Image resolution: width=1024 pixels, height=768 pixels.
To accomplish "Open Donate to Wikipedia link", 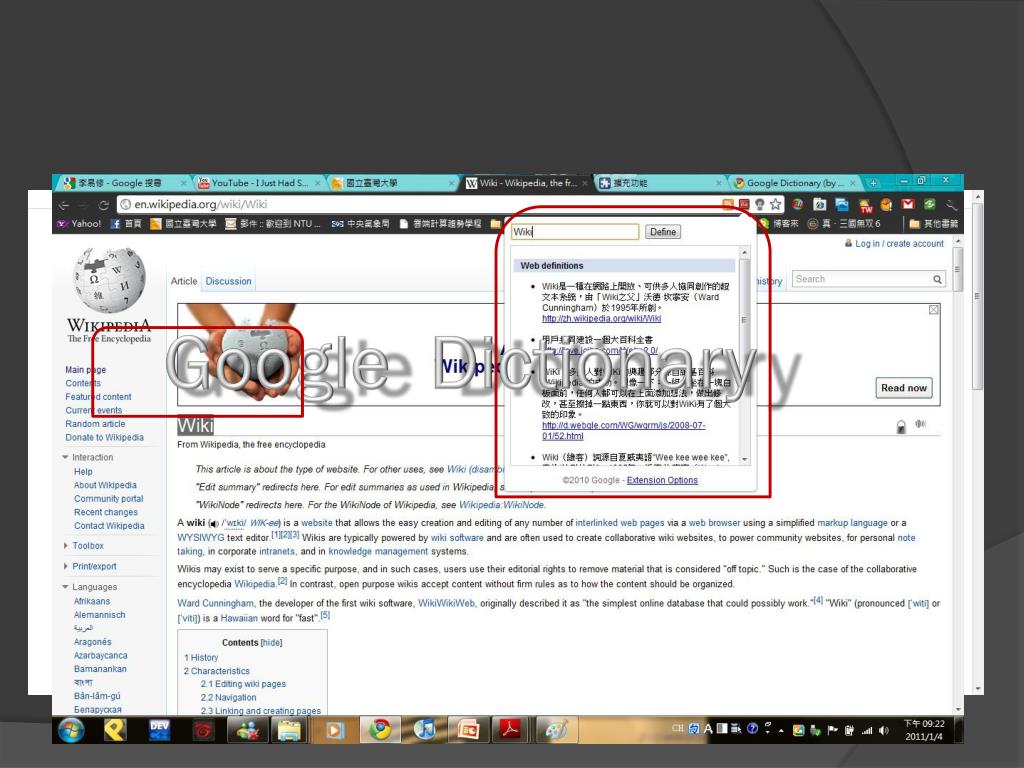I will (104, 438).
